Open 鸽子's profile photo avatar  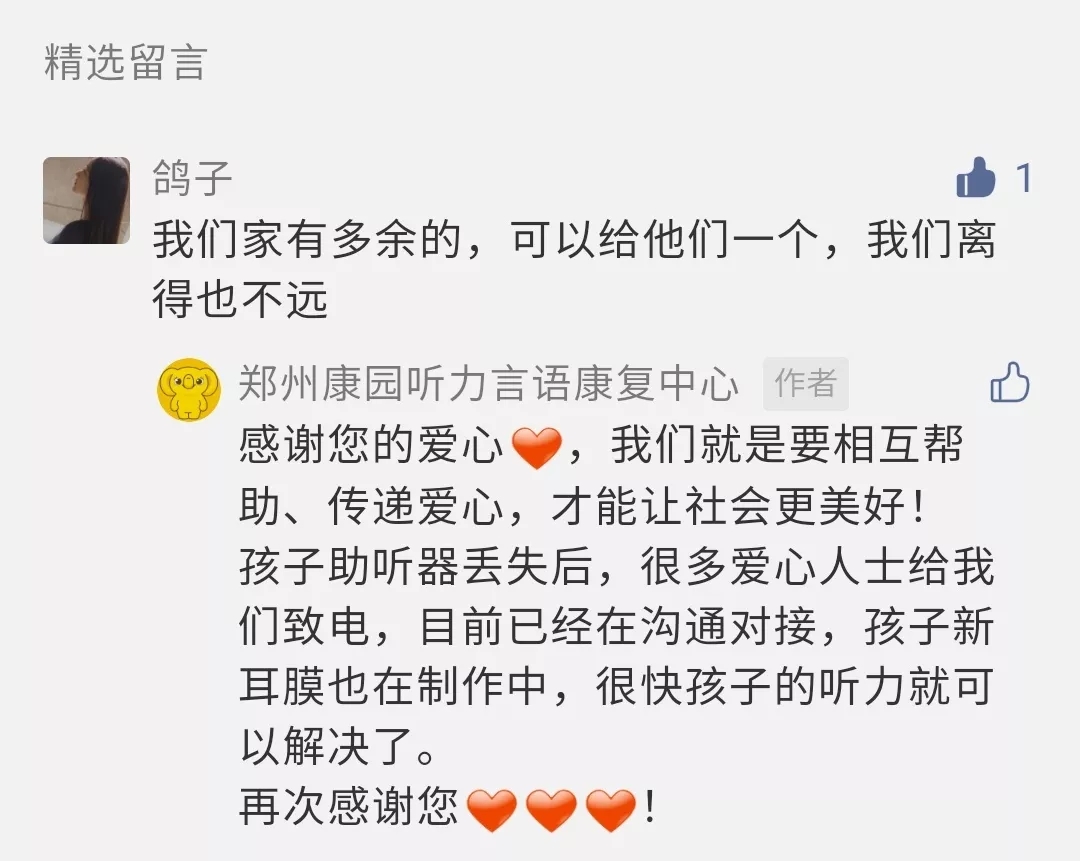pos(87,200)
